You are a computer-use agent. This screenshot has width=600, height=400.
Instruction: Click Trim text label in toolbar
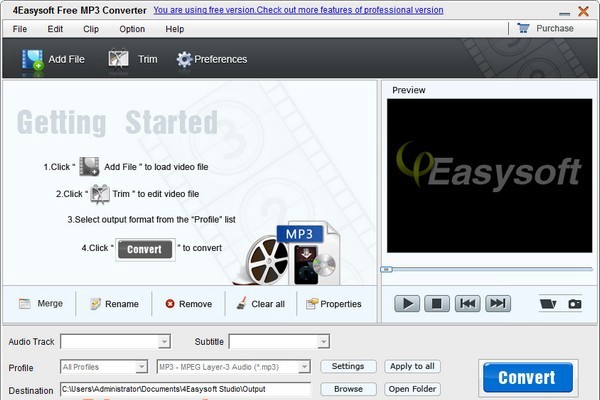coord(147,59)
